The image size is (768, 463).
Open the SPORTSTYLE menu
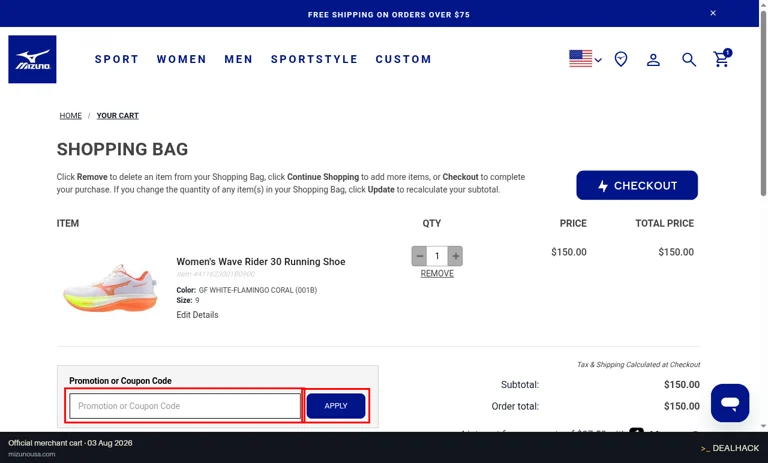point(314,59)
